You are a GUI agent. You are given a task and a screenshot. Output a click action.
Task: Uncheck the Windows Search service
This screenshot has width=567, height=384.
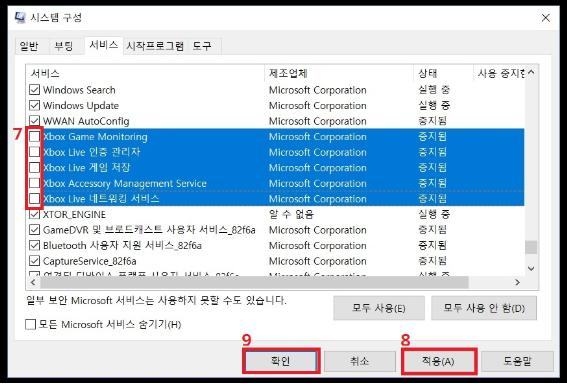pos(34,90)
